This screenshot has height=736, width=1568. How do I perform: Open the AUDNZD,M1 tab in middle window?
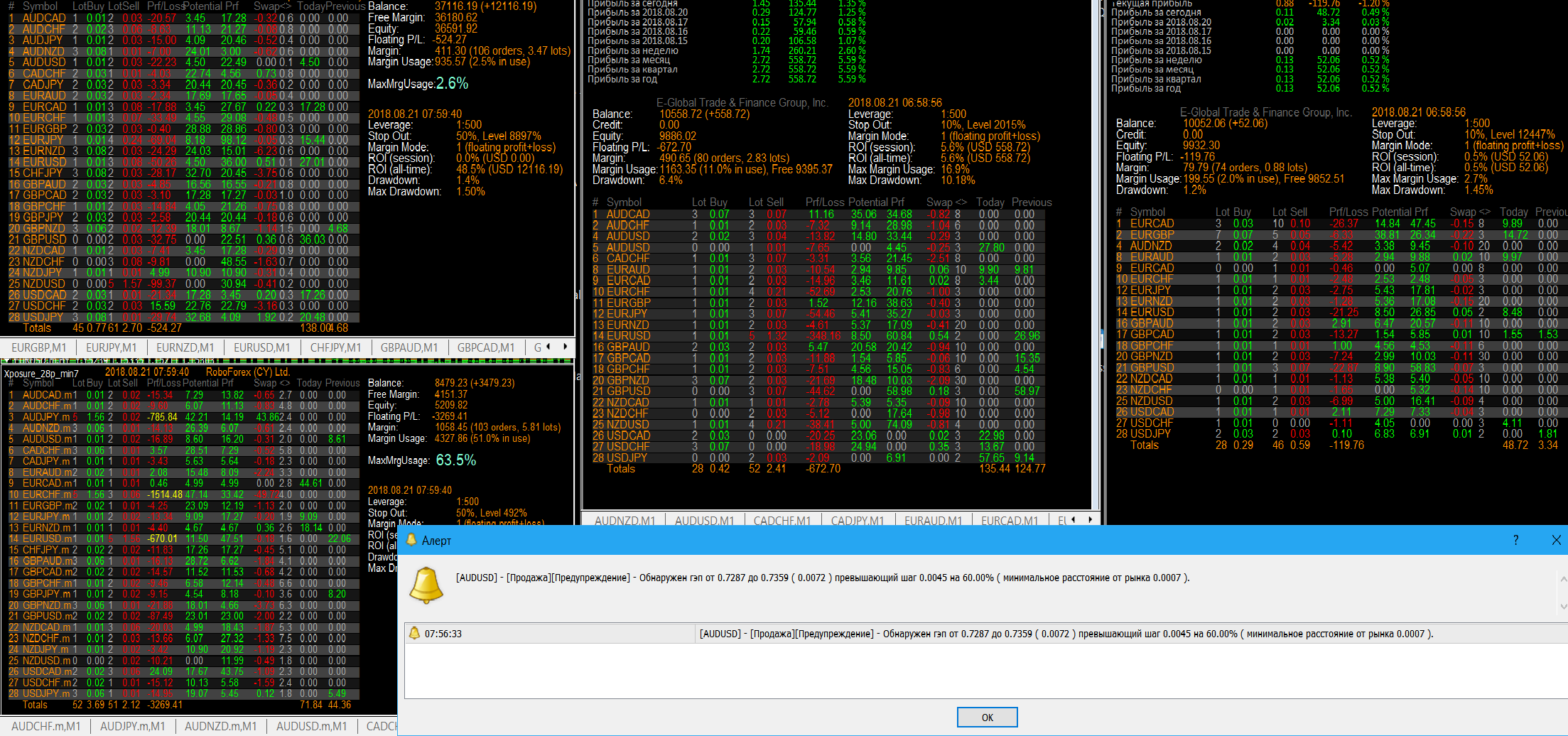click(x=625, y=521)
